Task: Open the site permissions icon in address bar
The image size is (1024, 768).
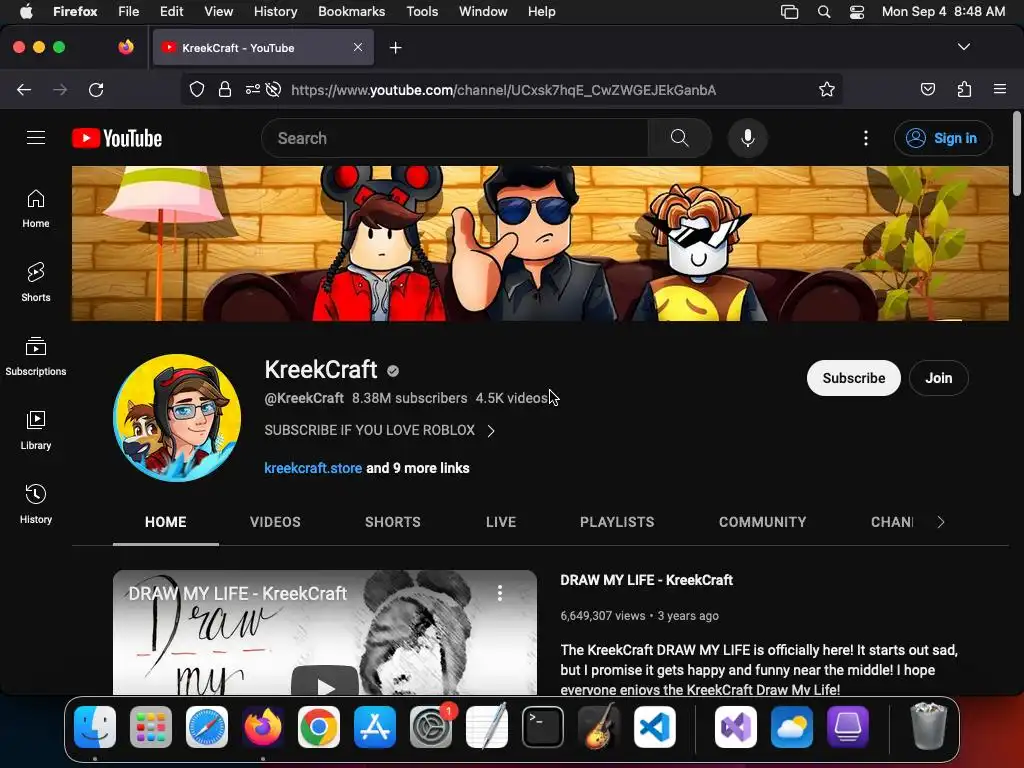Action: tap(253, 89)
